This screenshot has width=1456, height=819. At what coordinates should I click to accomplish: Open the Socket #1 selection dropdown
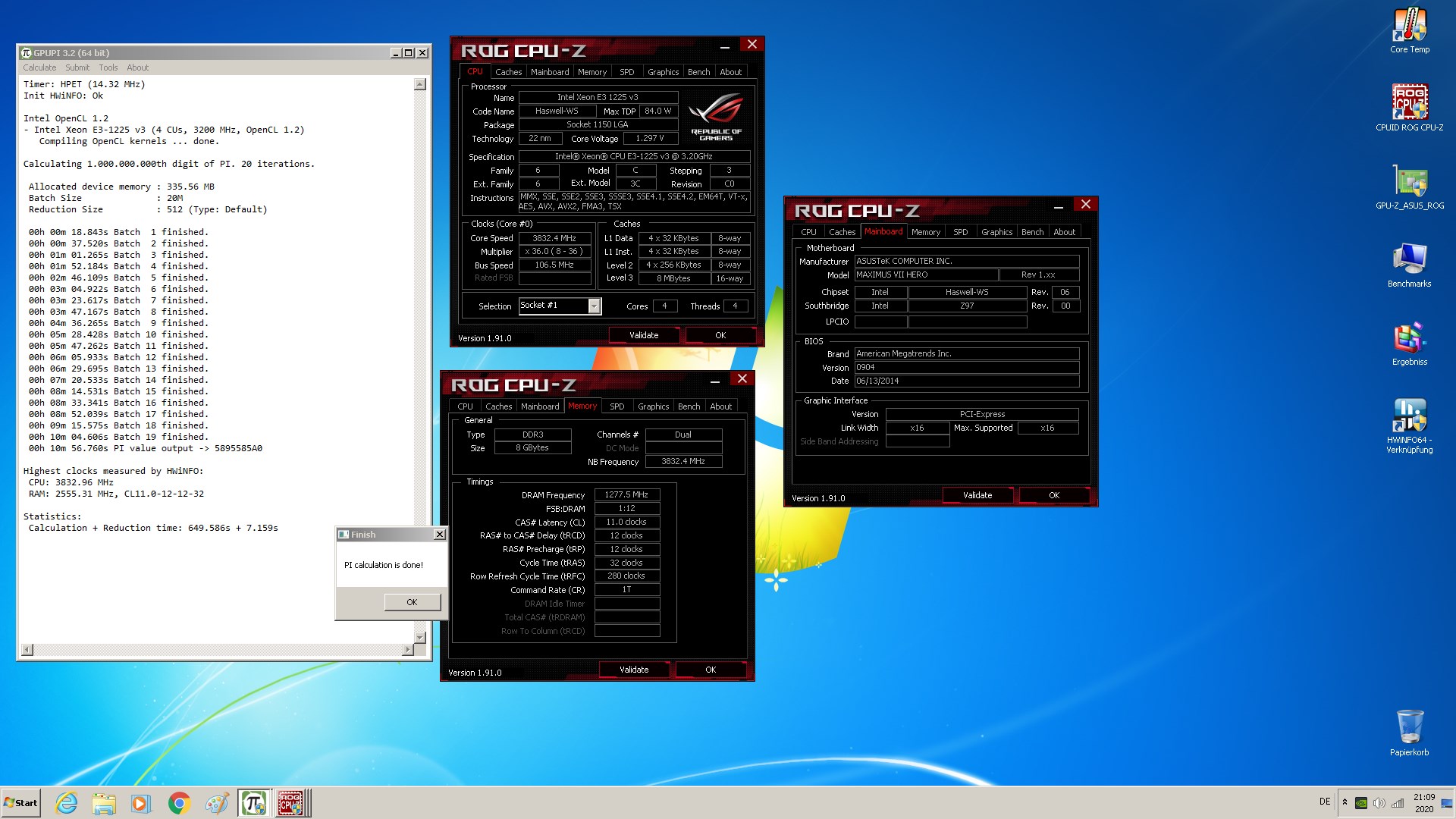pos(594,306)
